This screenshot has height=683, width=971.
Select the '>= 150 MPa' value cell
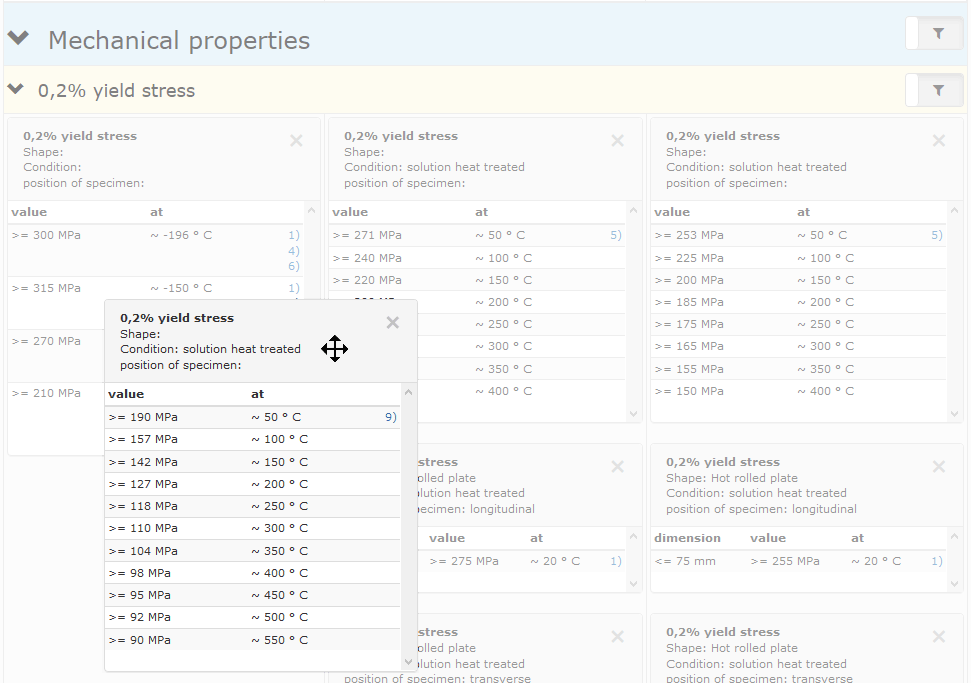689,391
